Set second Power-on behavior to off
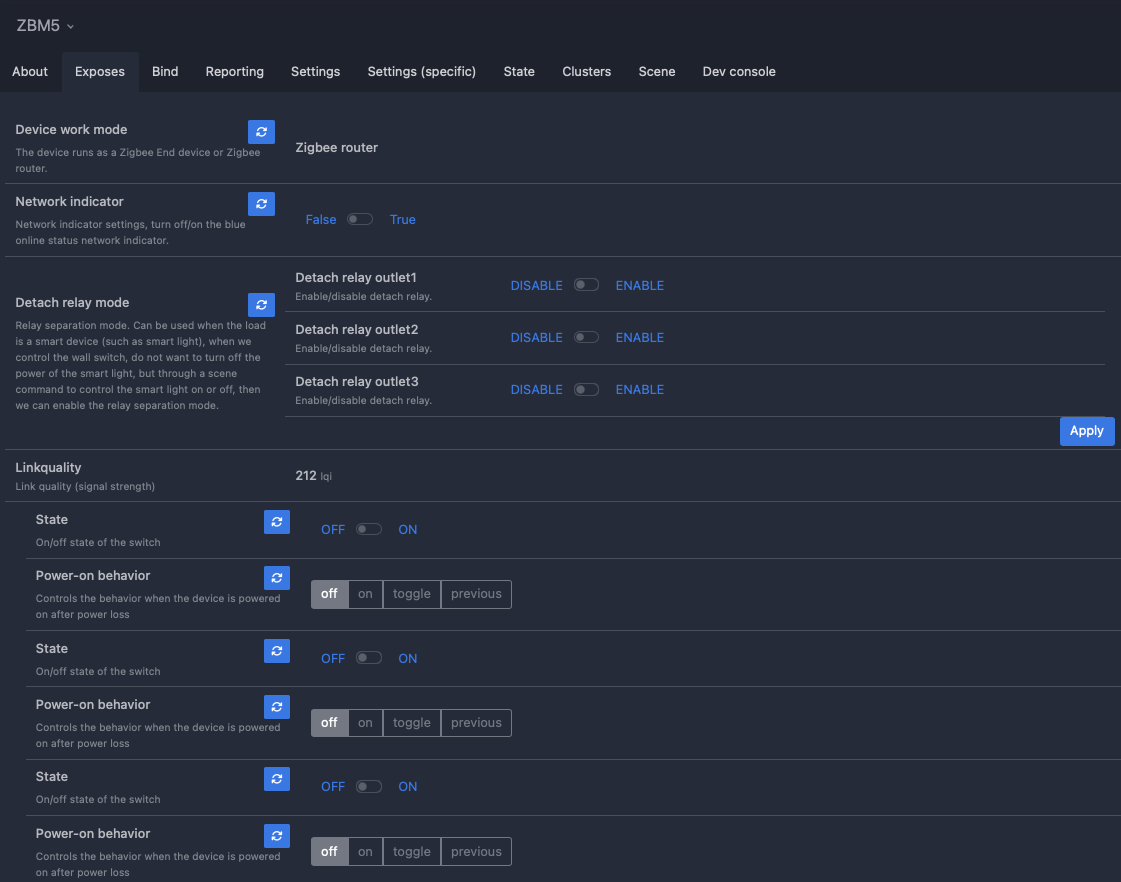 point(330,723)
